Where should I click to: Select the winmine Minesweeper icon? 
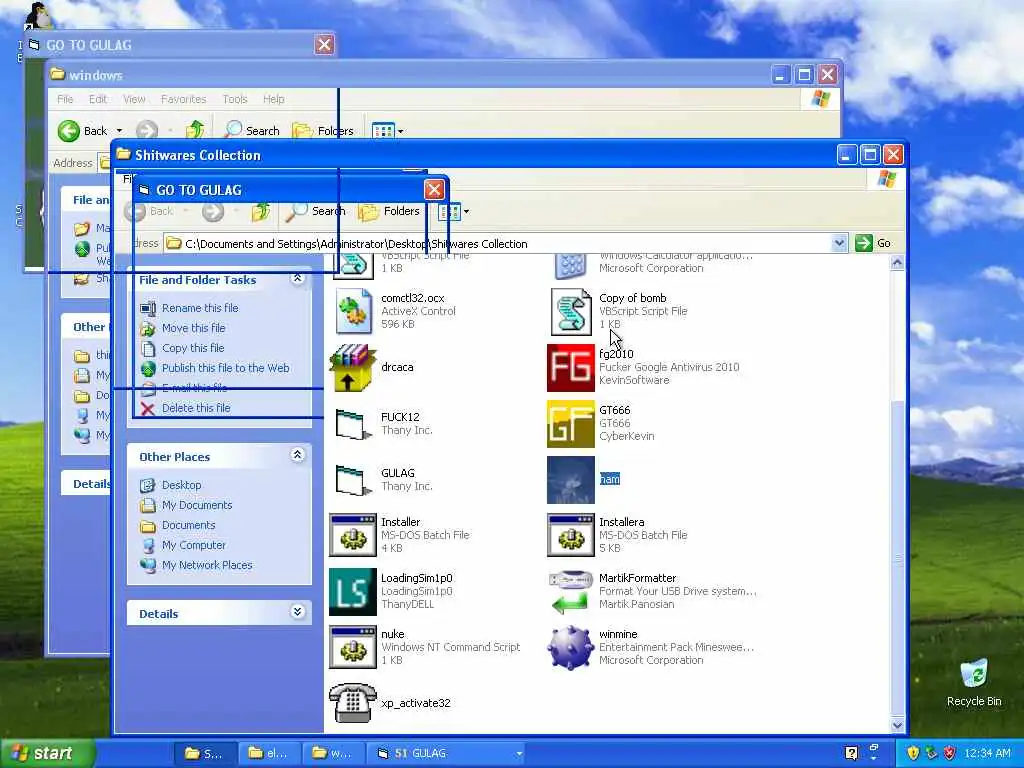(x=571, y=648)
